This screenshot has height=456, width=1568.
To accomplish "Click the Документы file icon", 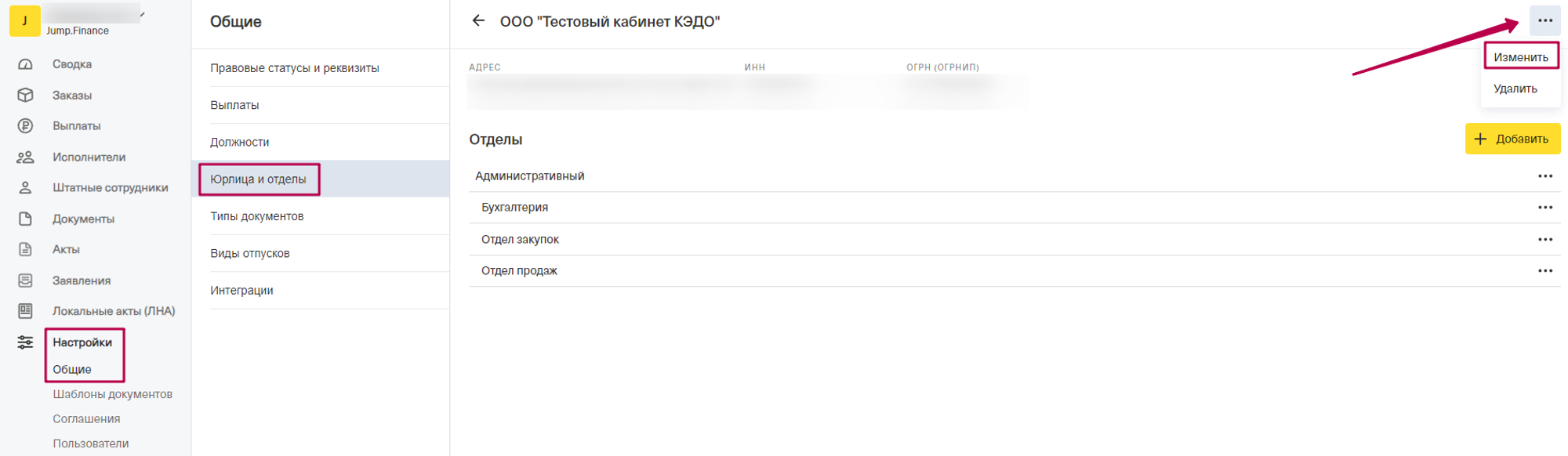I will 25,219.
